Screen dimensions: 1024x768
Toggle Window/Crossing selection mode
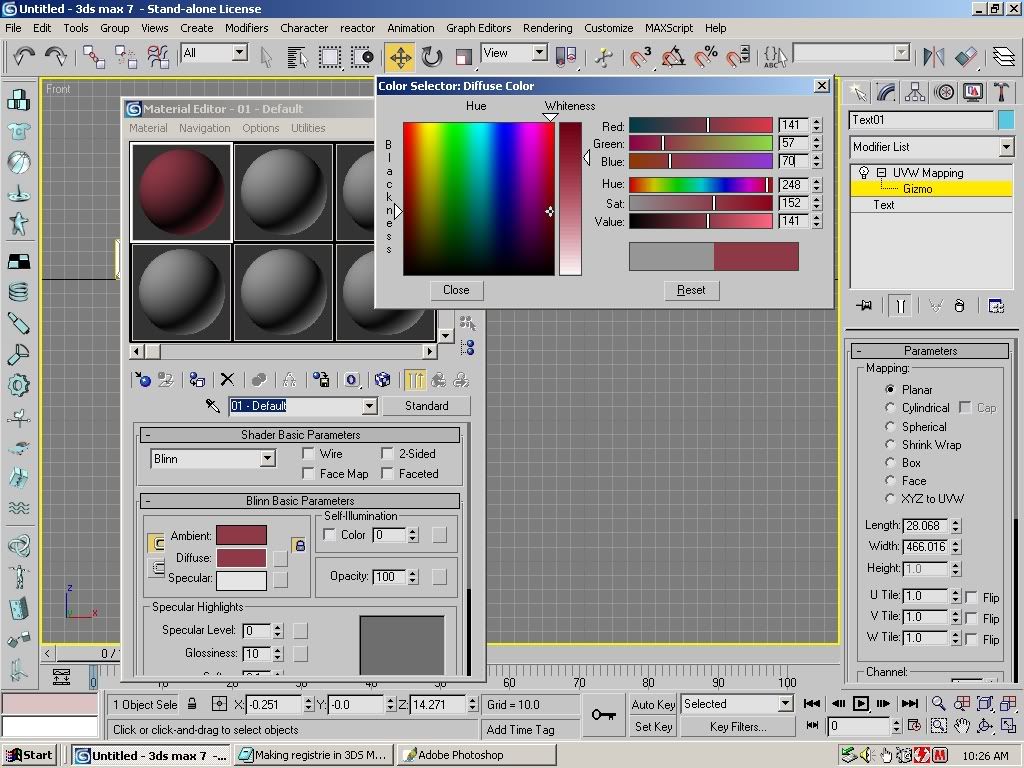[362, 57]
